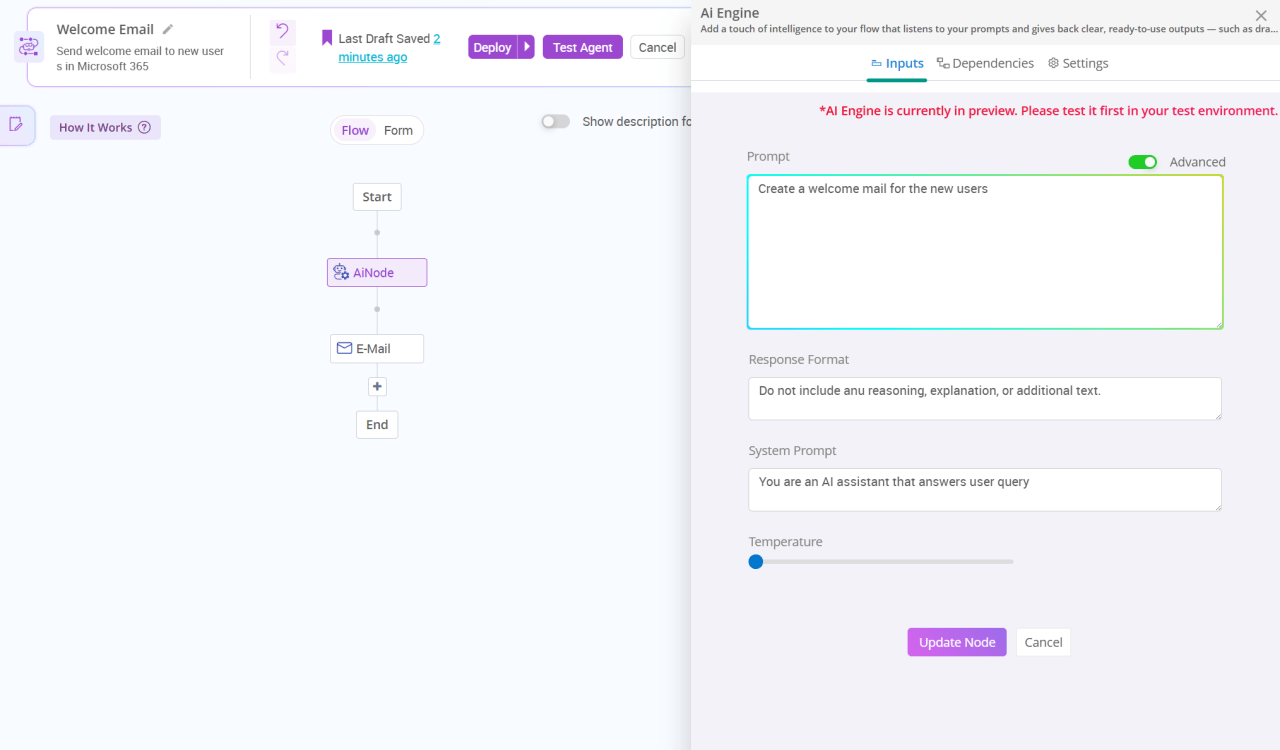Open the Deploy dropdown arrow

(x=526, y=46)
